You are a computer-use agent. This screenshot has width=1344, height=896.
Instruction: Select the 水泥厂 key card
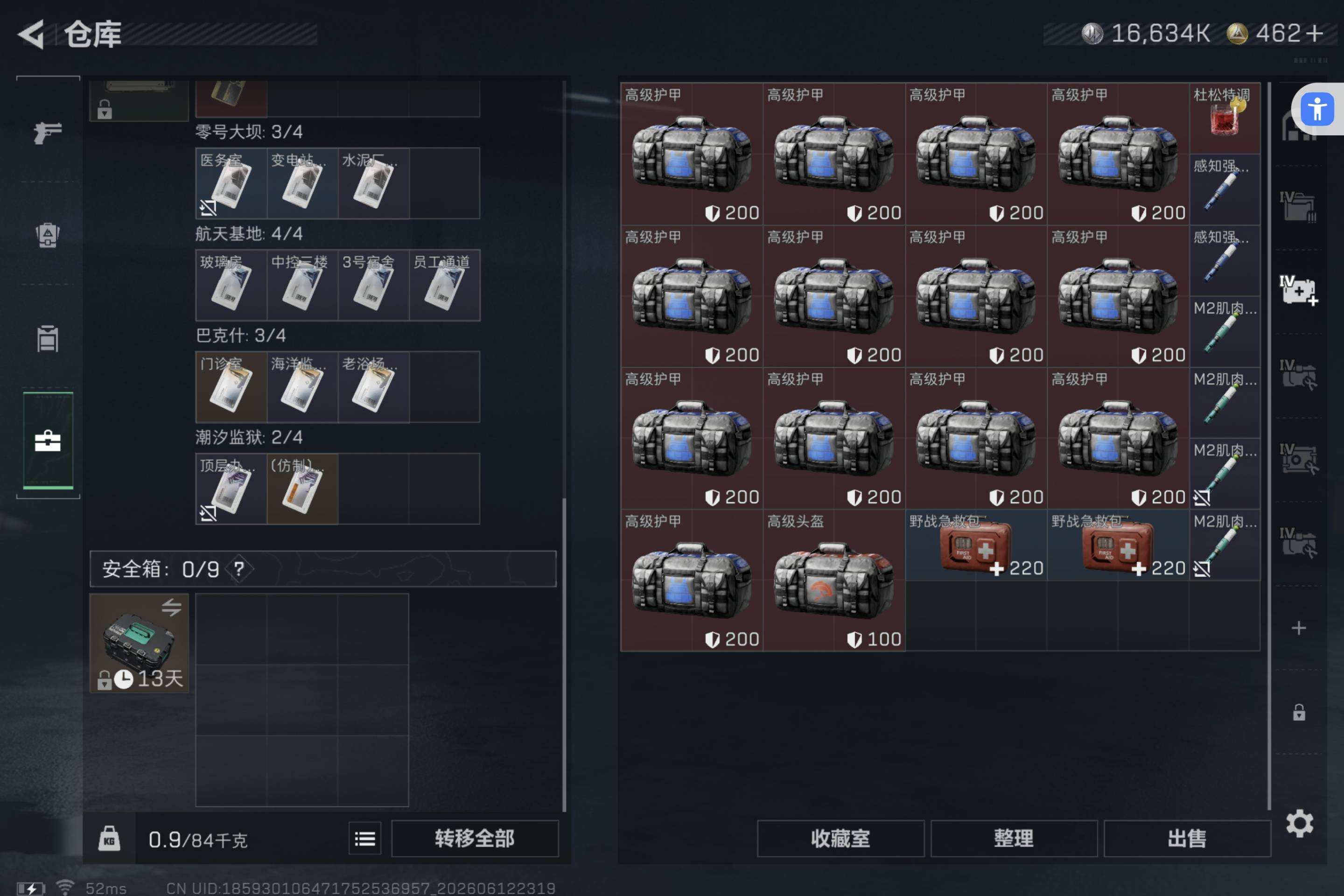(373, 183)
